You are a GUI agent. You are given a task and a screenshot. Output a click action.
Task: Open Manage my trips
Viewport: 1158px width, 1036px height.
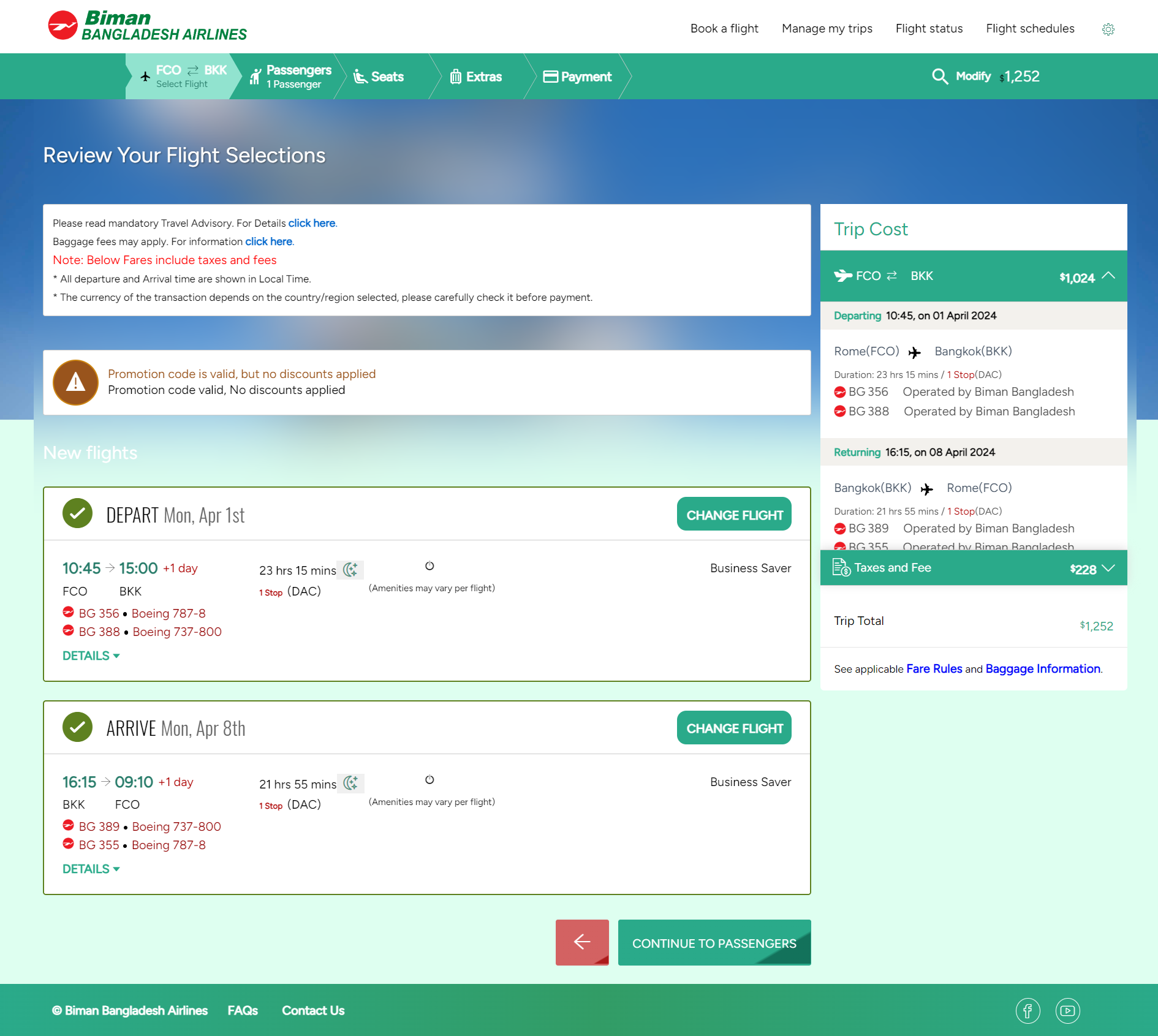coord(827,29)
